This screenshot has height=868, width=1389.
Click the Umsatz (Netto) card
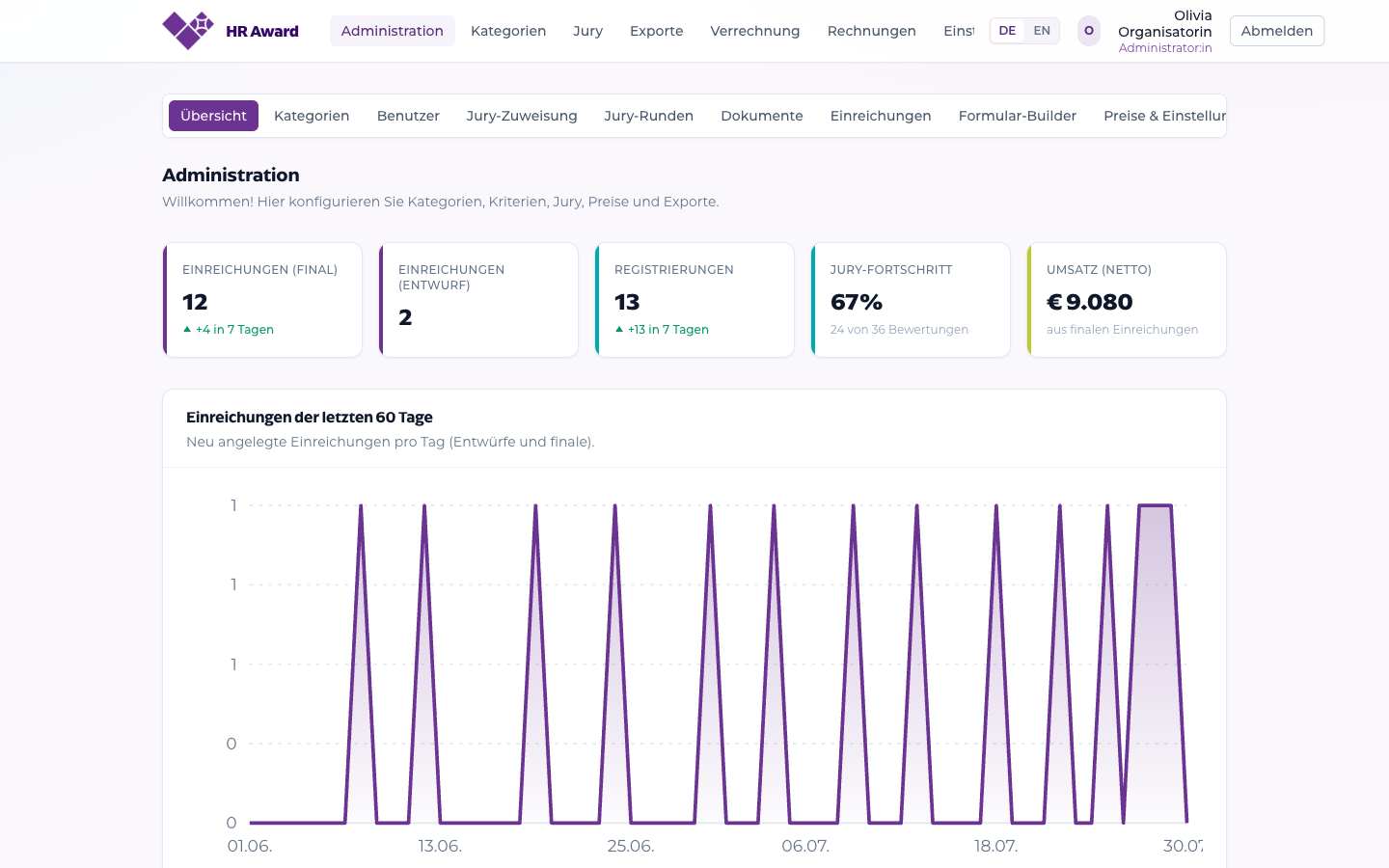(x=1127, y=300)
